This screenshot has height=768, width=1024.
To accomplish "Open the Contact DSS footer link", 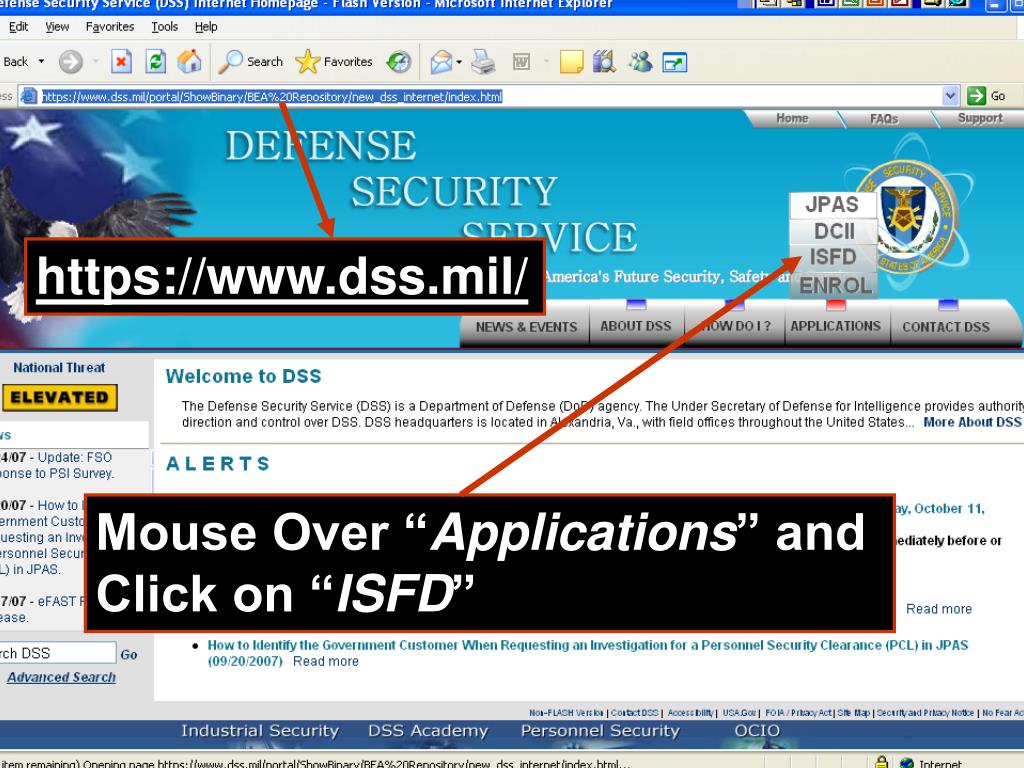I will pos(635,713).
